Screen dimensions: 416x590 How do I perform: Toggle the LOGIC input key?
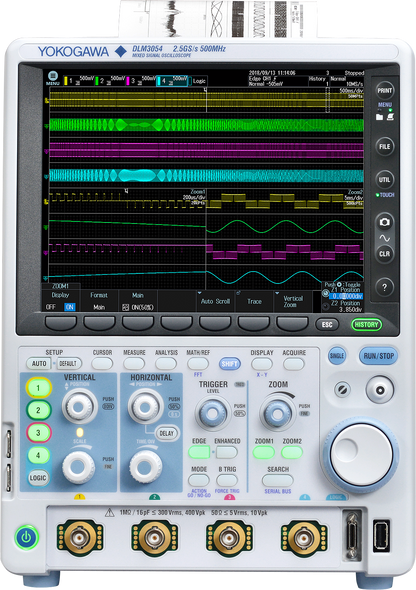pos(38,478)
